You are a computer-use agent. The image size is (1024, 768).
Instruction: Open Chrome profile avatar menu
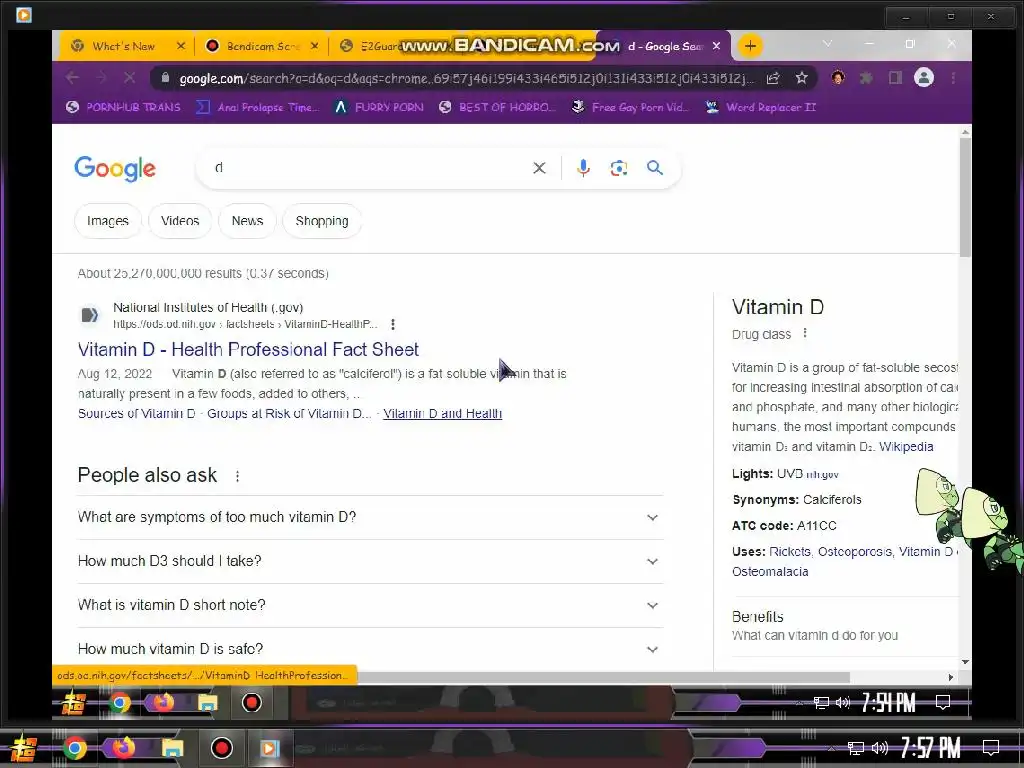(x=923, y=78)
